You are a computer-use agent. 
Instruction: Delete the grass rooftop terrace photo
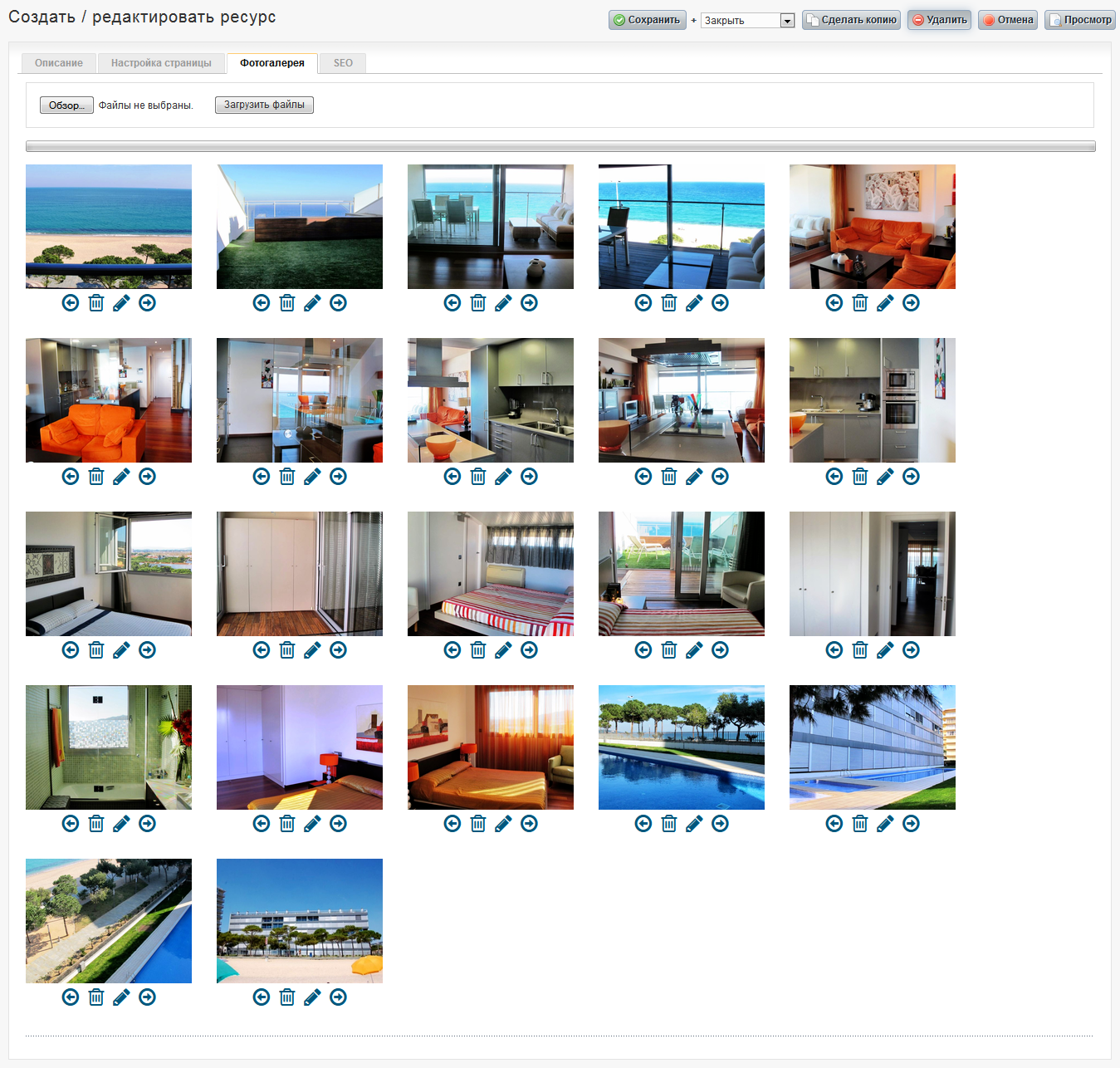click(x=287, y=303)
